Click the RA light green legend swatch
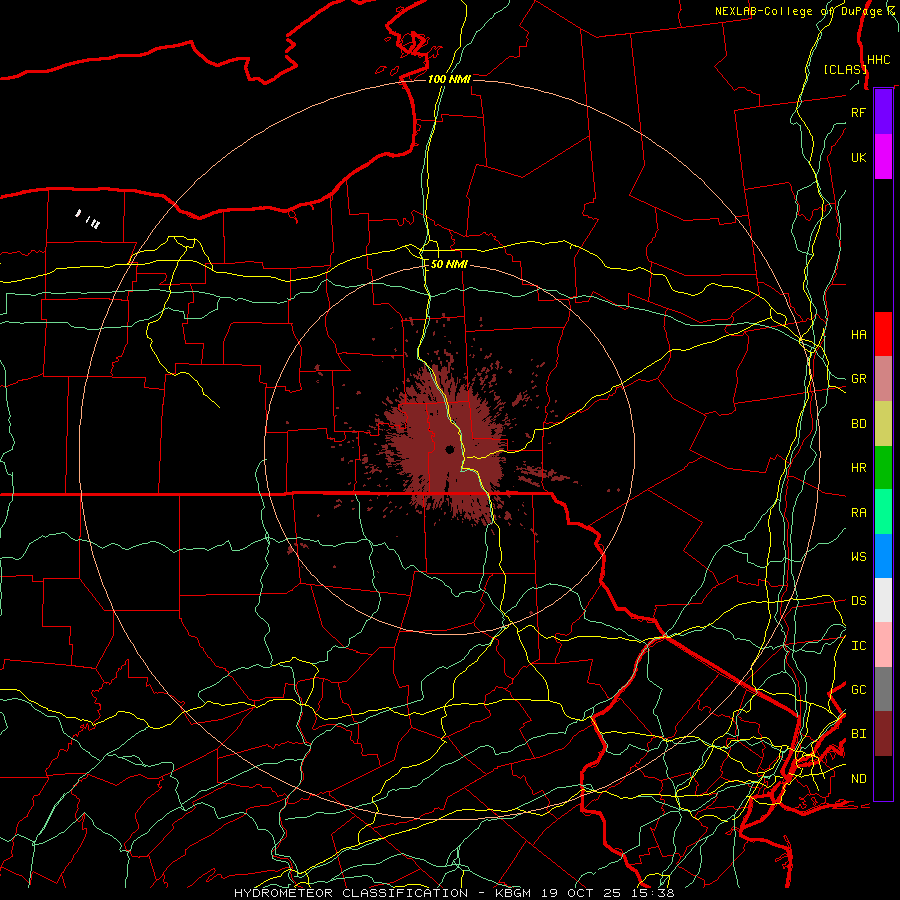 pyautogui.click(x=883, y=512)
